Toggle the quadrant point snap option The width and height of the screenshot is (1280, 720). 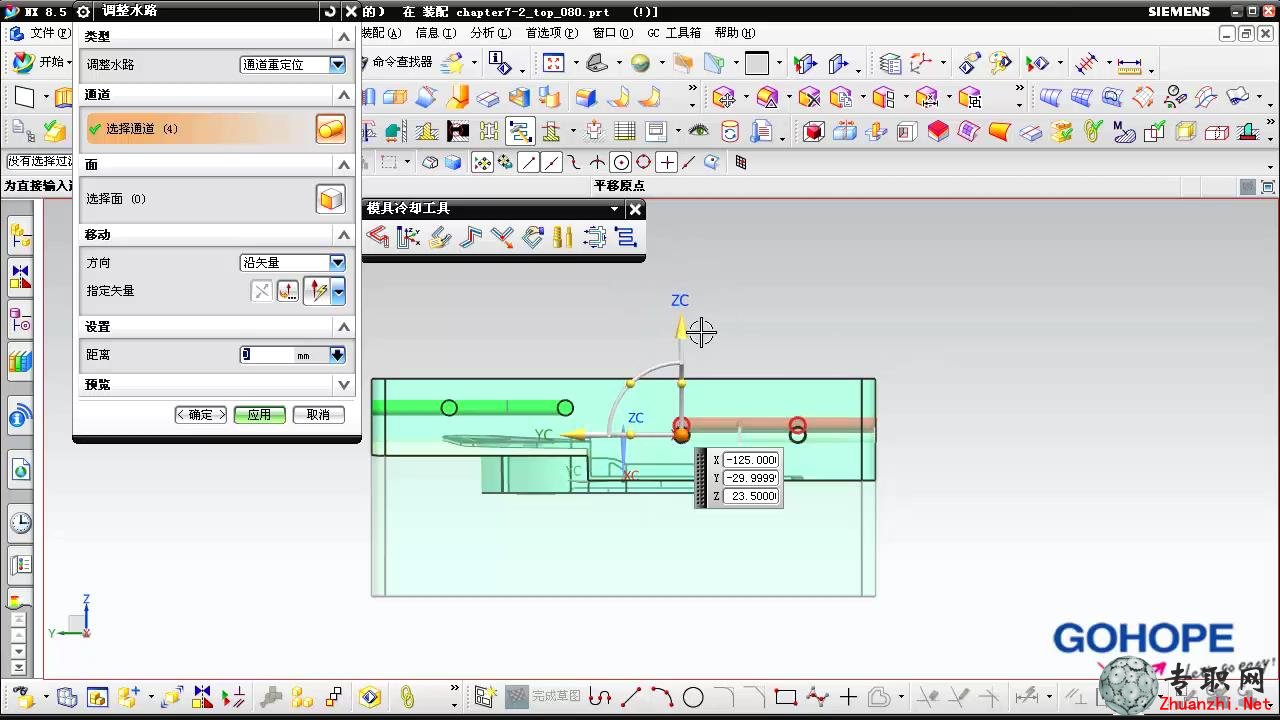coord(644,162)
